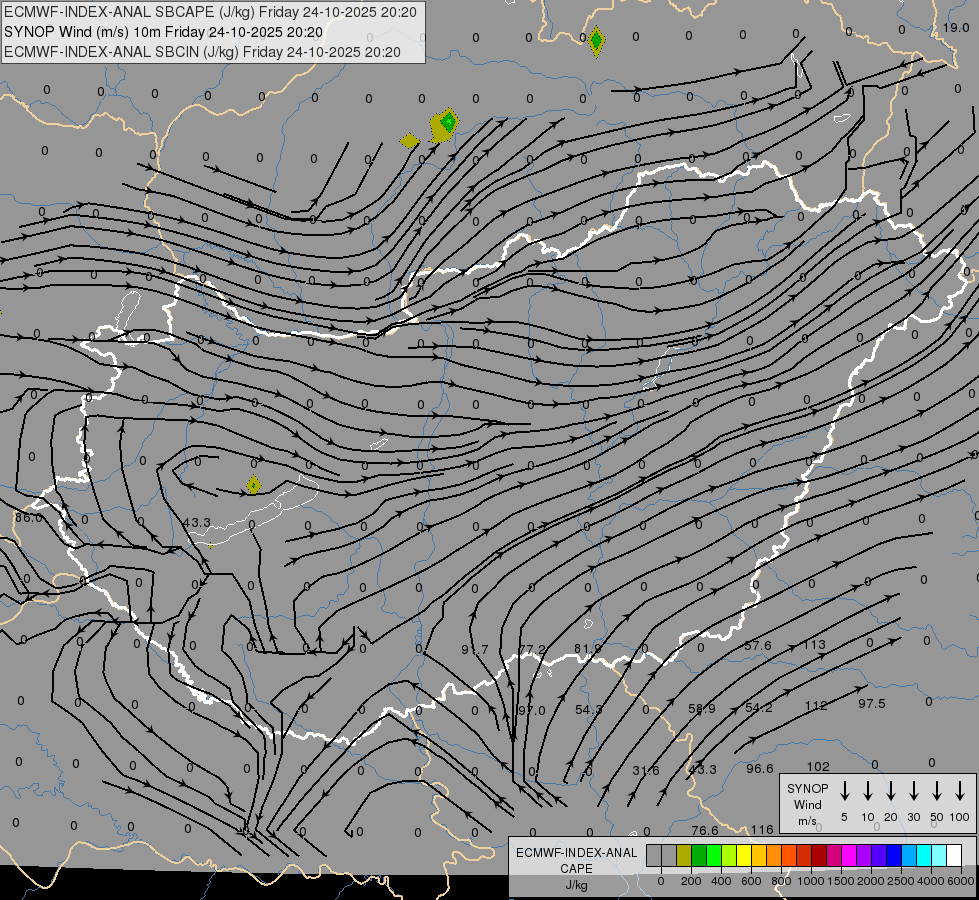Click the 112 value on the map

tap(816, 706)
